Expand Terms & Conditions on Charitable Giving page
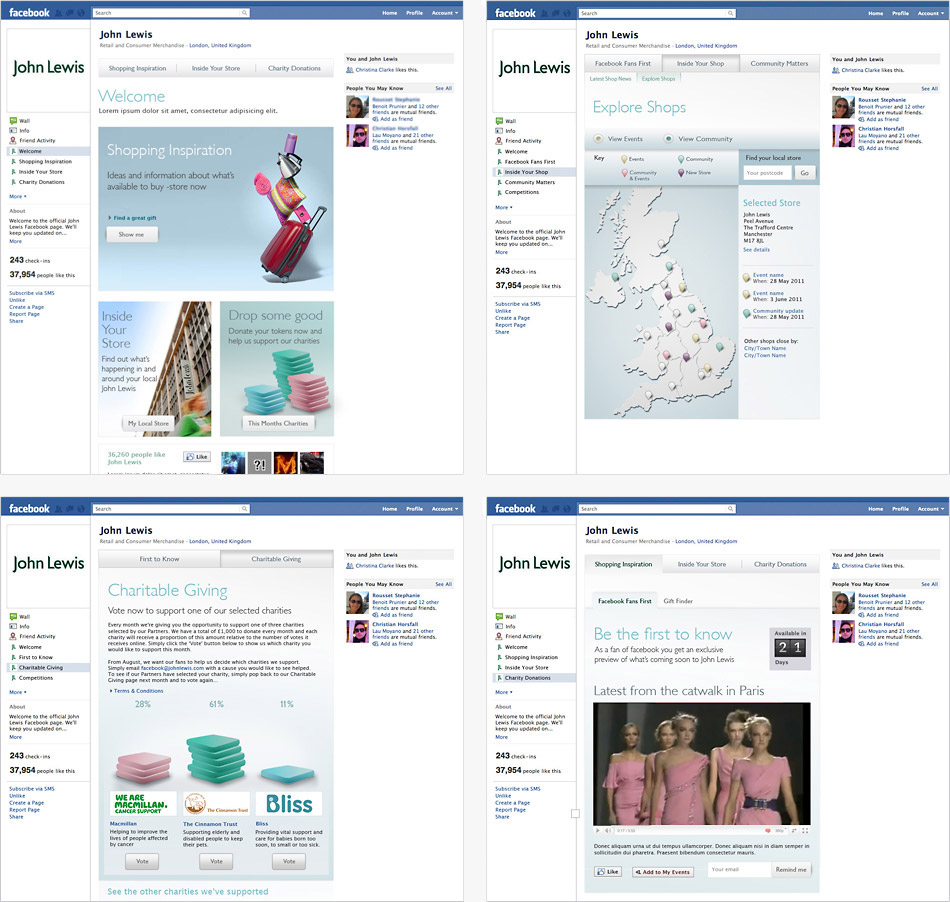This screenshot has height=902, width=950. click(x=136, y=691)
